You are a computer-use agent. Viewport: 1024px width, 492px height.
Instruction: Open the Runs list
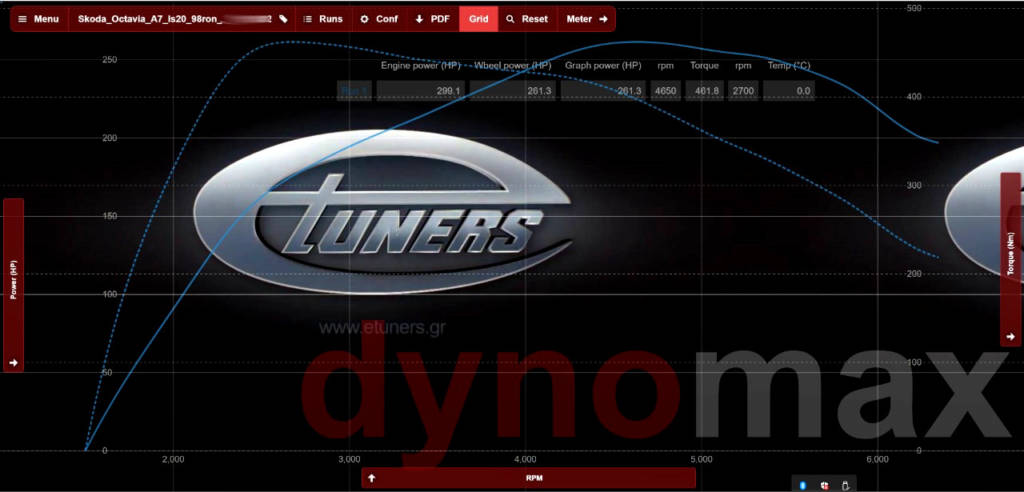pyautogui.click(x=323, y=19)
